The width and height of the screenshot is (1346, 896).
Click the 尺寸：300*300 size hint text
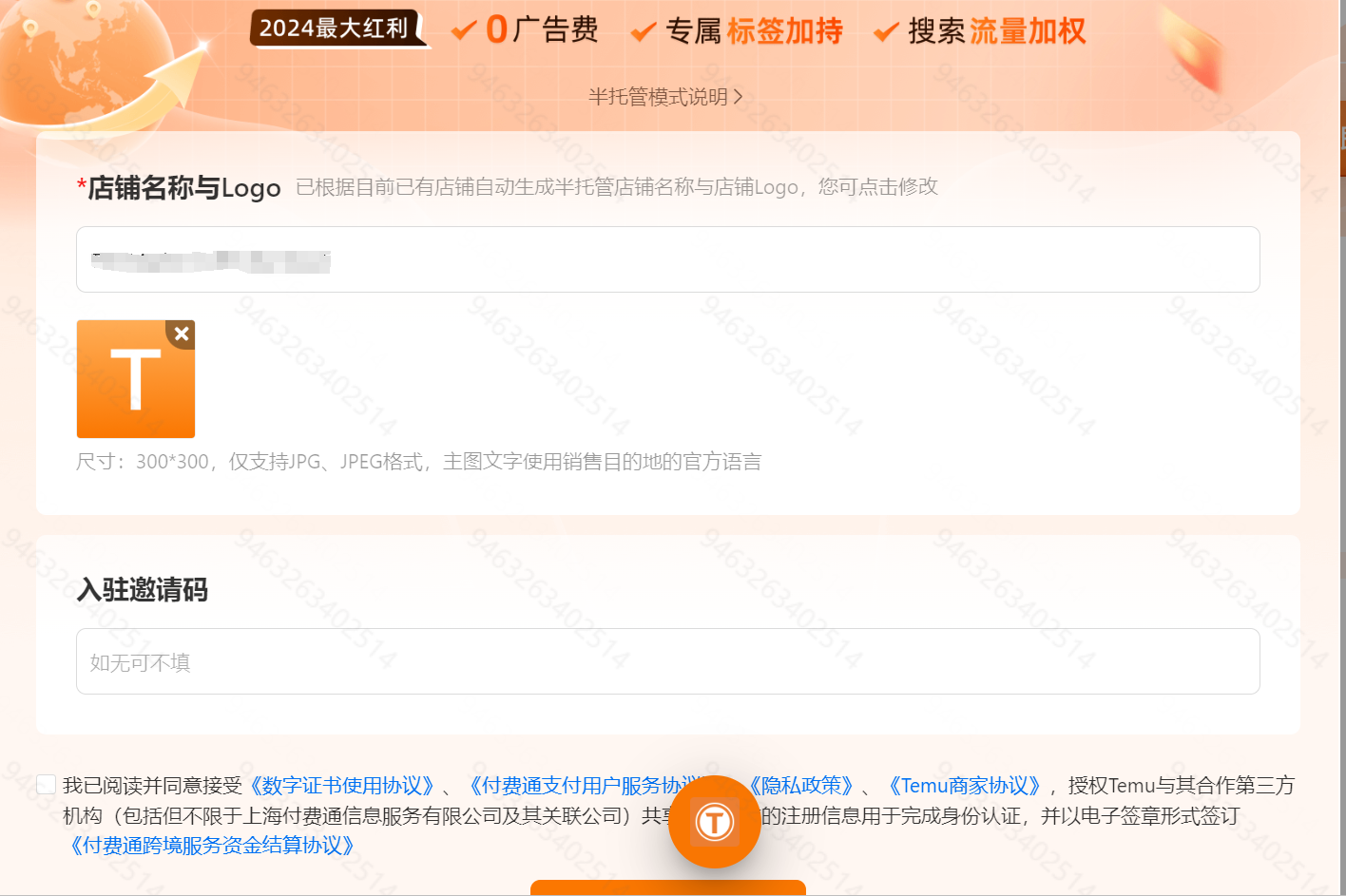coord(419,462)
